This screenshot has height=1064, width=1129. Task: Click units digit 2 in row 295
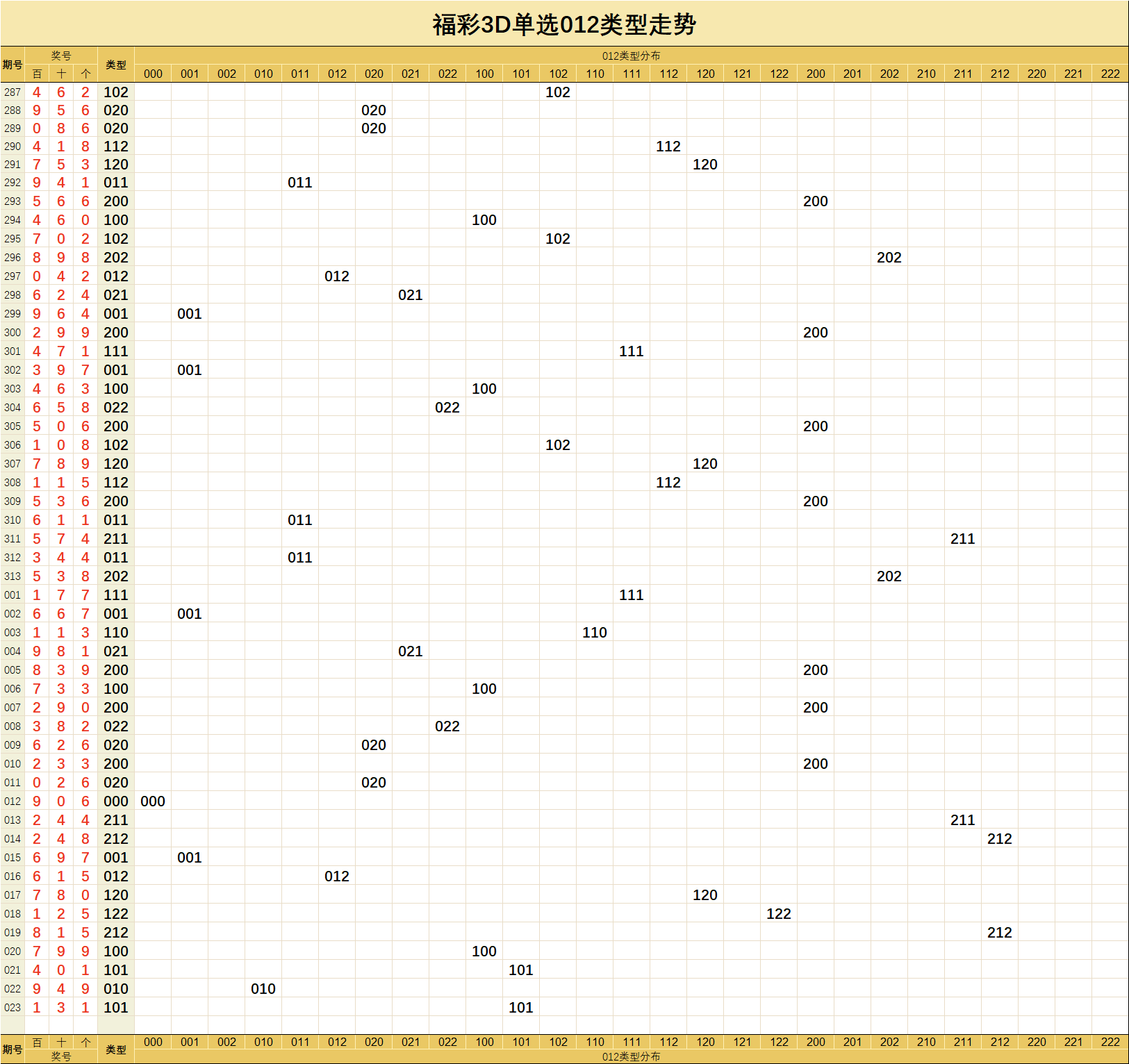(x=85, y=238)
